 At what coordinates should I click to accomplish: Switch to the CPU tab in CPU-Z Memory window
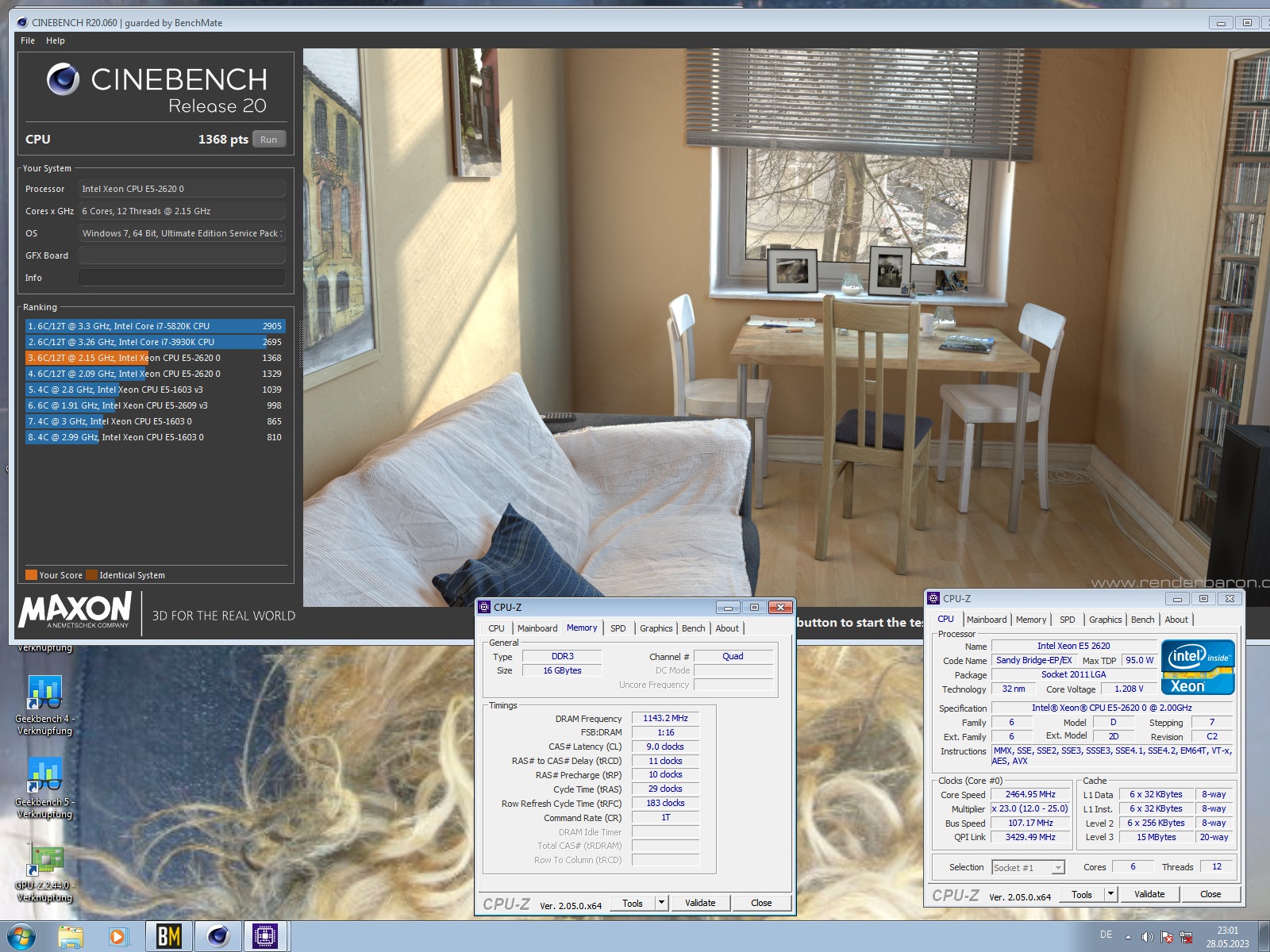pyautogui.click(x=496, y=628)
